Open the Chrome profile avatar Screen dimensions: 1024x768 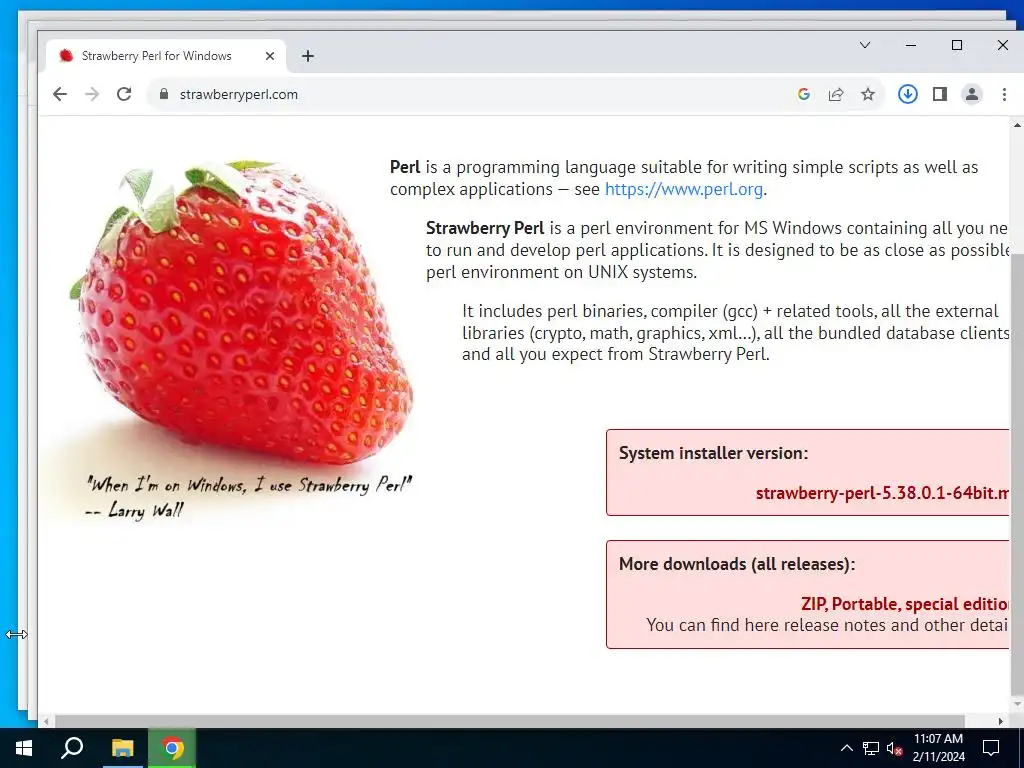(x=972, y=94)
